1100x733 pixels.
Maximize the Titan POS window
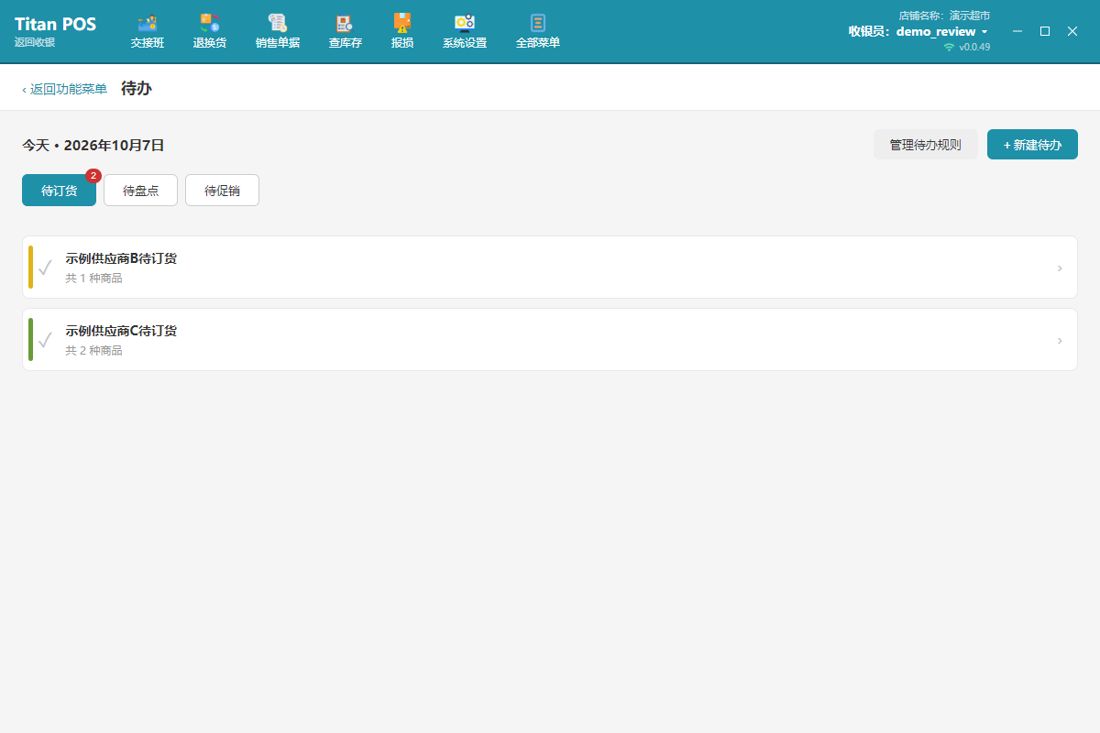(x=1045, y=31)
